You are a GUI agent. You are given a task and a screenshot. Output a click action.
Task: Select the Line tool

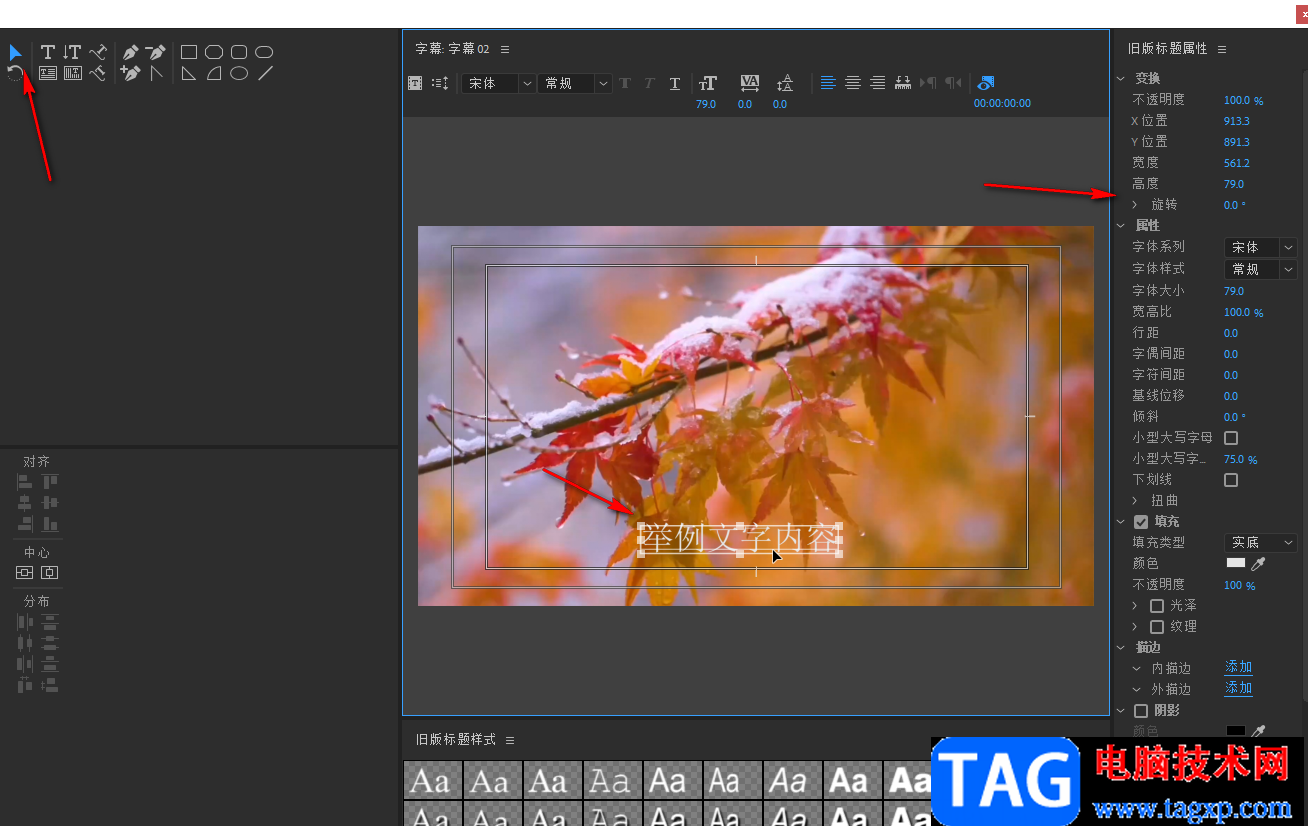[265, 73]
